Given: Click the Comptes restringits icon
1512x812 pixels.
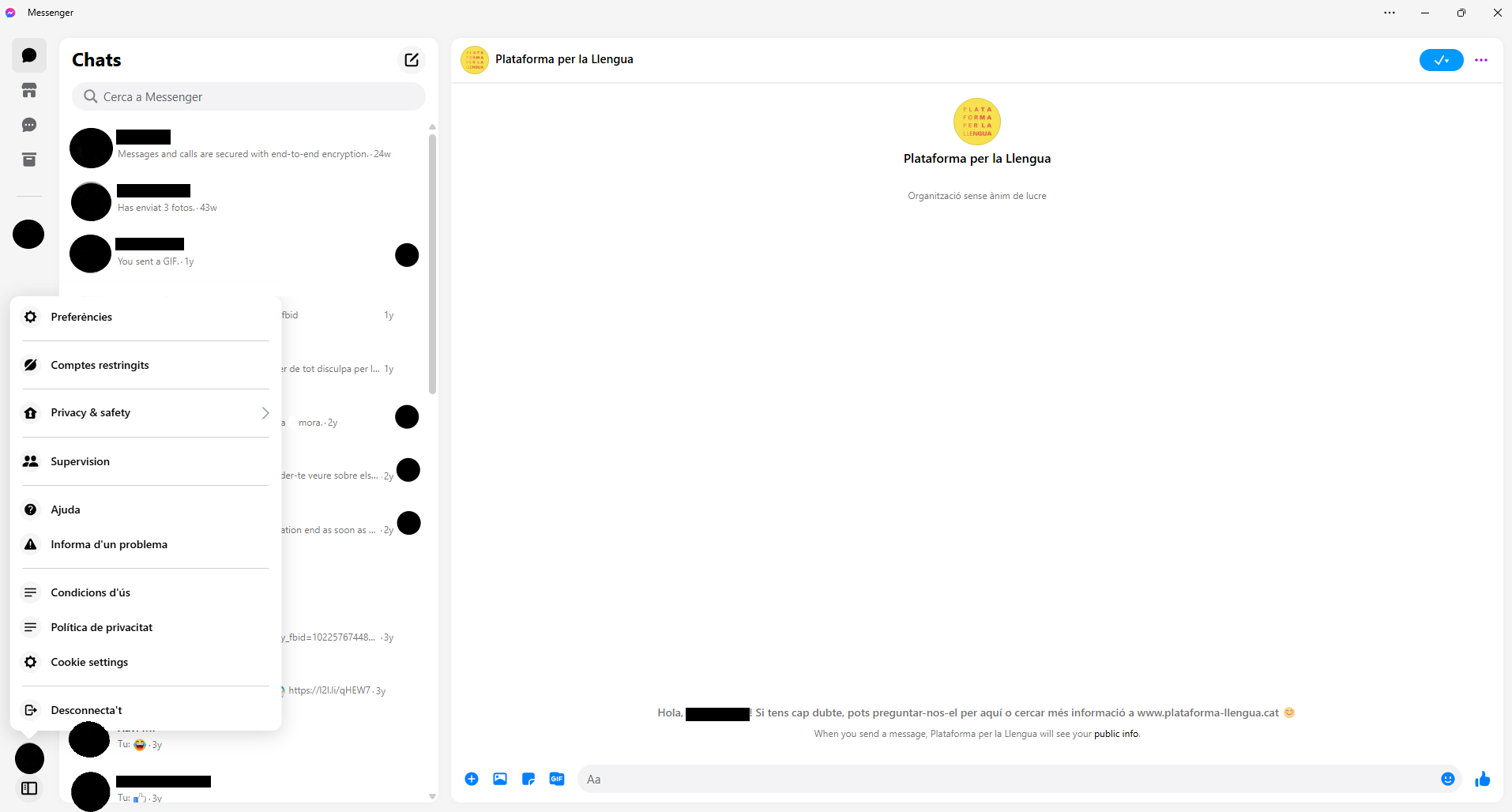Looking at the screenshot, I should [31, 365].
